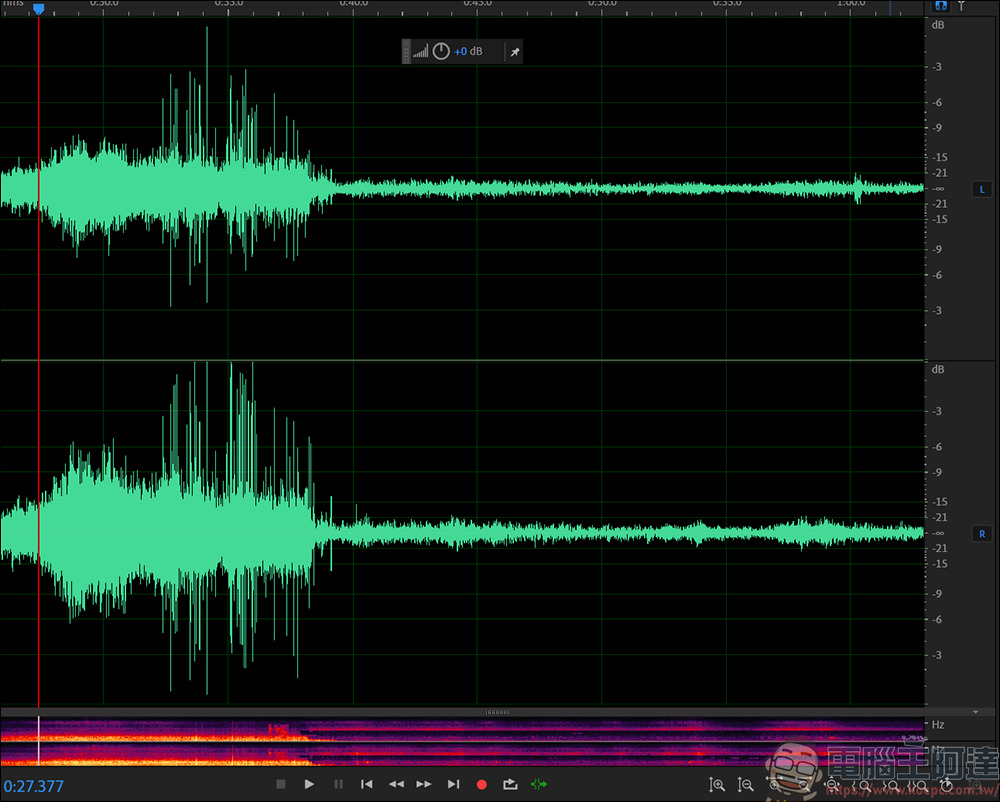Start recording with red Record button

pos(482,785)
